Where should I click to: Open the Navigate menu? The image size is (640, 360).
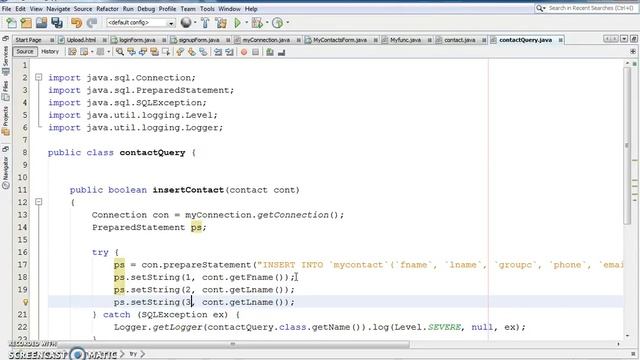pos(58,9)
